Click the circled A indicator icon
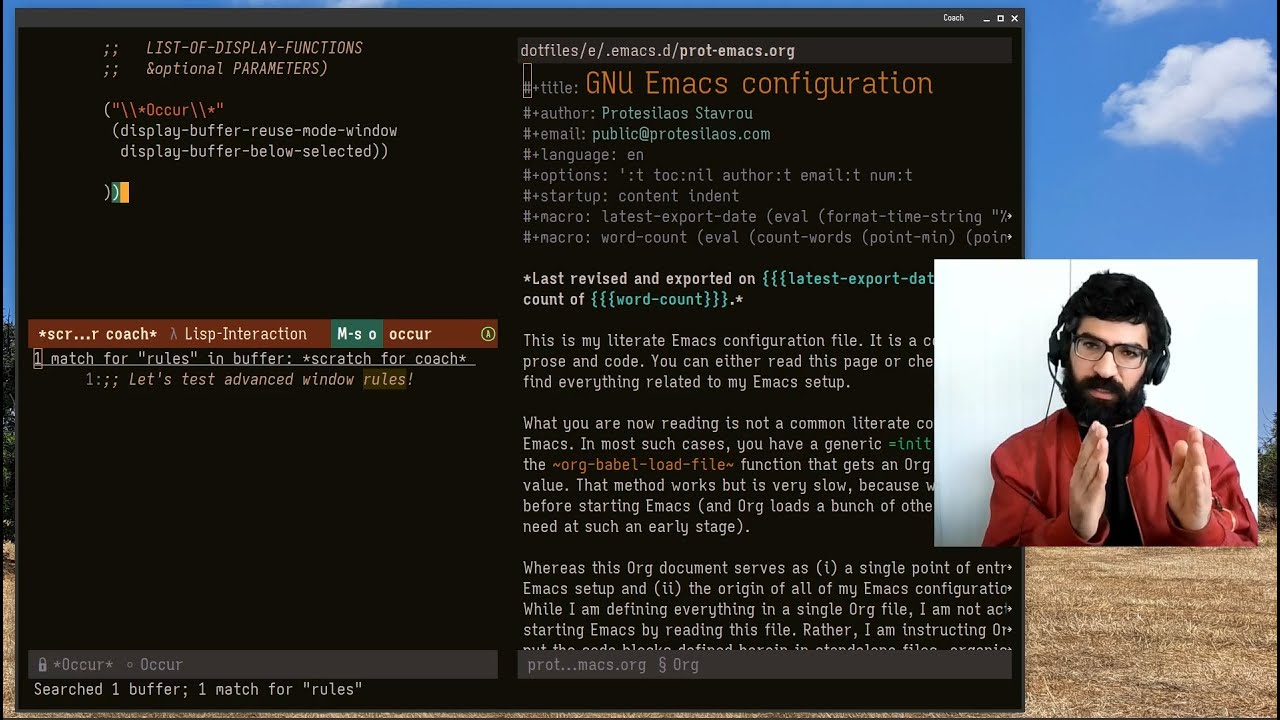Screen dimensions: 1280x720 tap(488, 334)
